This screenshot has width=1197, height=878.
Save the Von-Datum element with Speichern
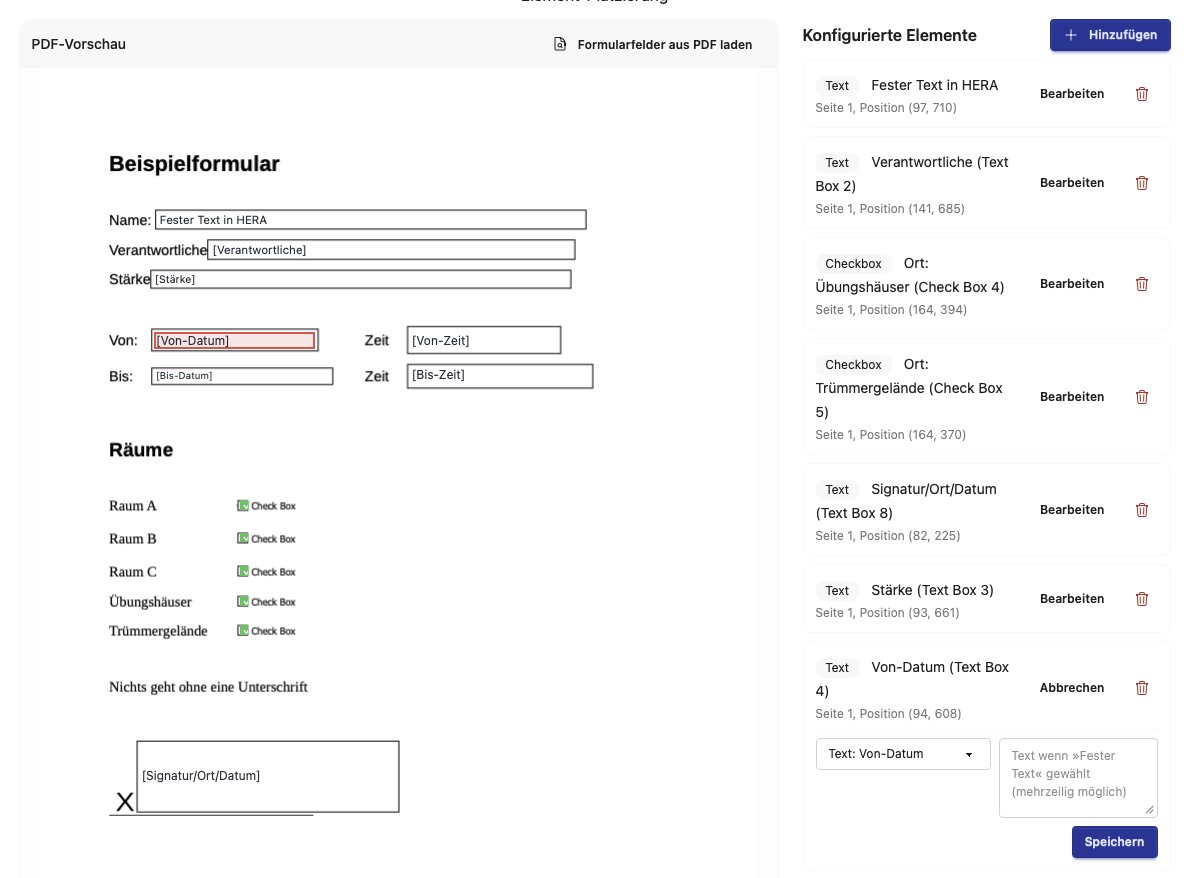coord(1115,842)
